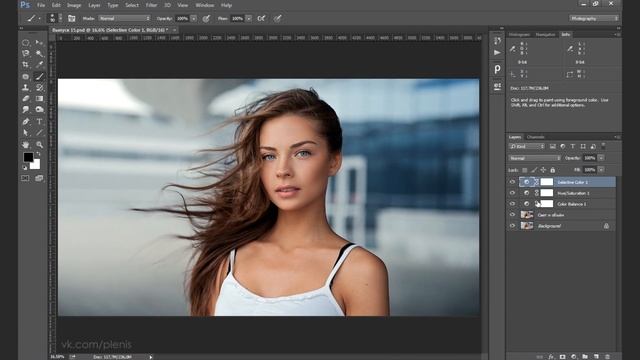
Task: Open the Brush panel toggle in options bar
Action: 71,18
